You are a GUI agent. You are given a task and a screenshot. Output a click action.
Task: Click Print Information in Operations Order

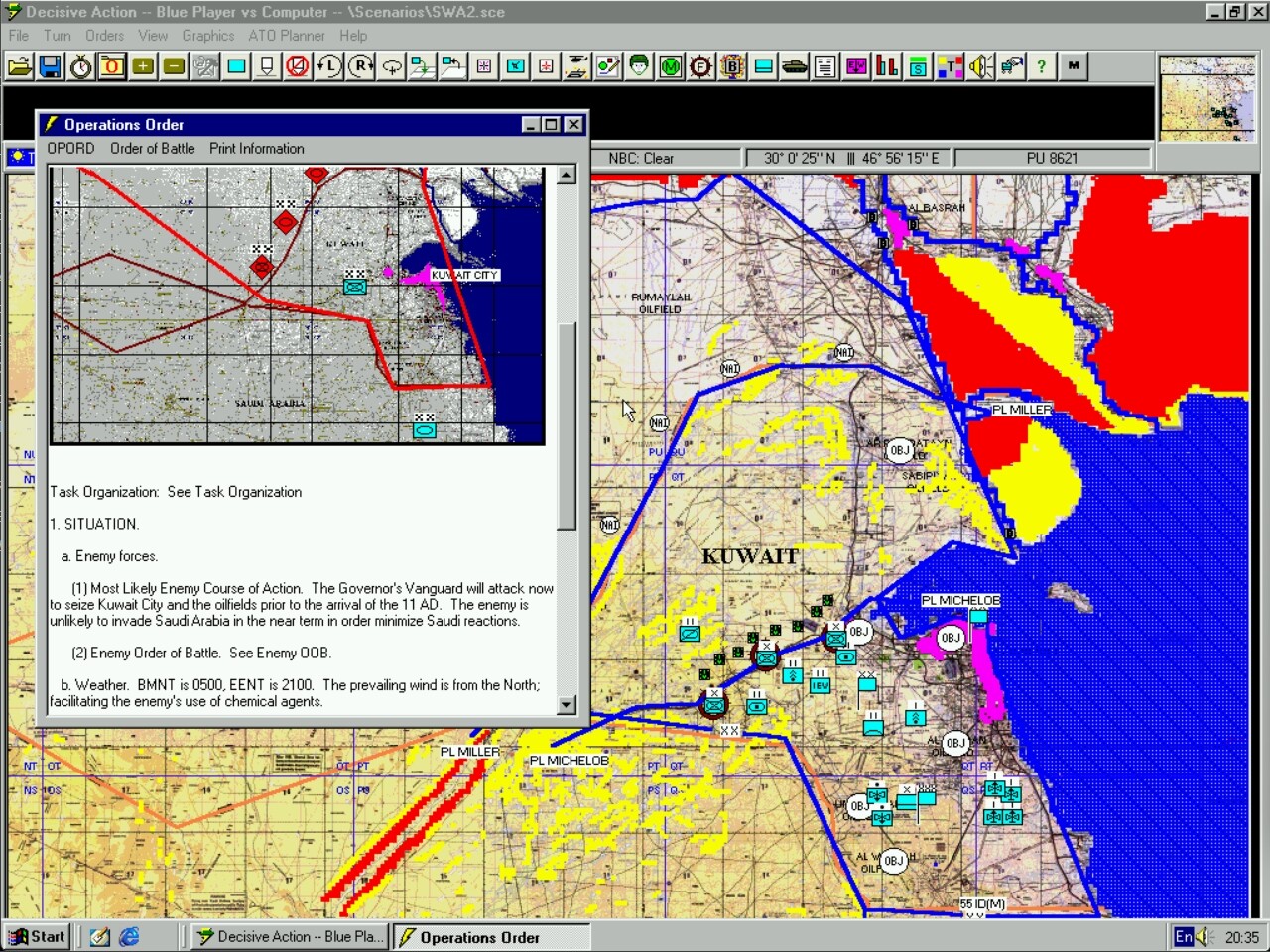pos(256,149)
